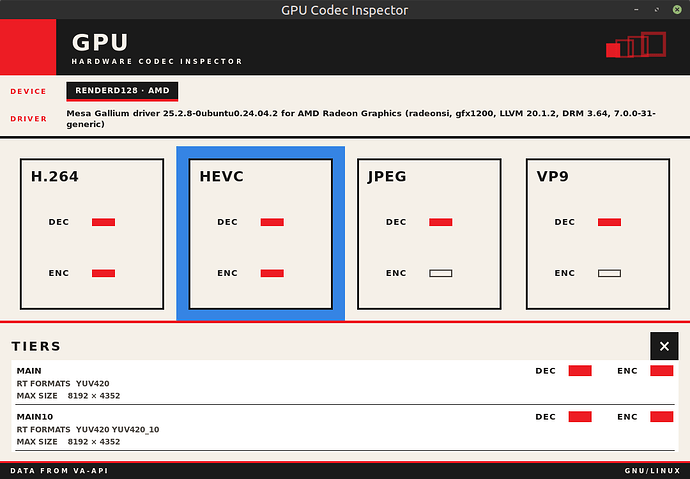Click the GPU Codec Inspector title bar text

click(x=345, y=10)
